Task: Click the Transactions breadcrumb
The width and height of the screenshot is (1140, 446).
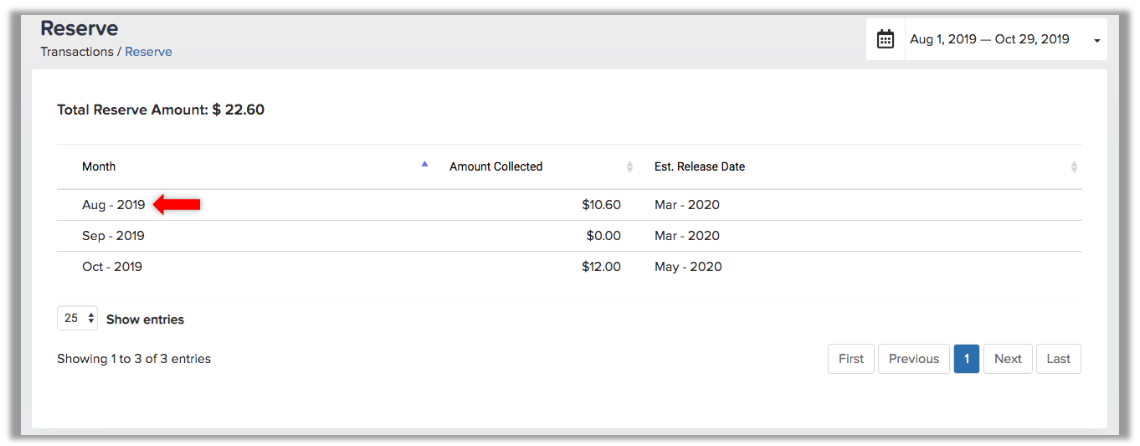Action: point(76,52)
